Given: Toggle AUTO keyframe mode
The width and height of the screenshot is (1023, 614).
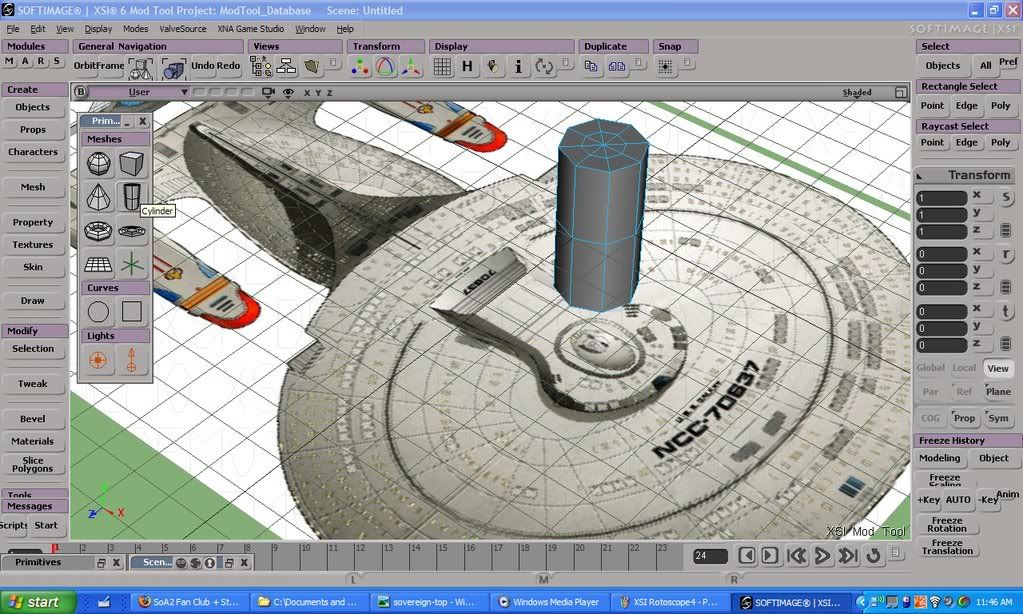Looking at the screenshot, I should [958, 500].
